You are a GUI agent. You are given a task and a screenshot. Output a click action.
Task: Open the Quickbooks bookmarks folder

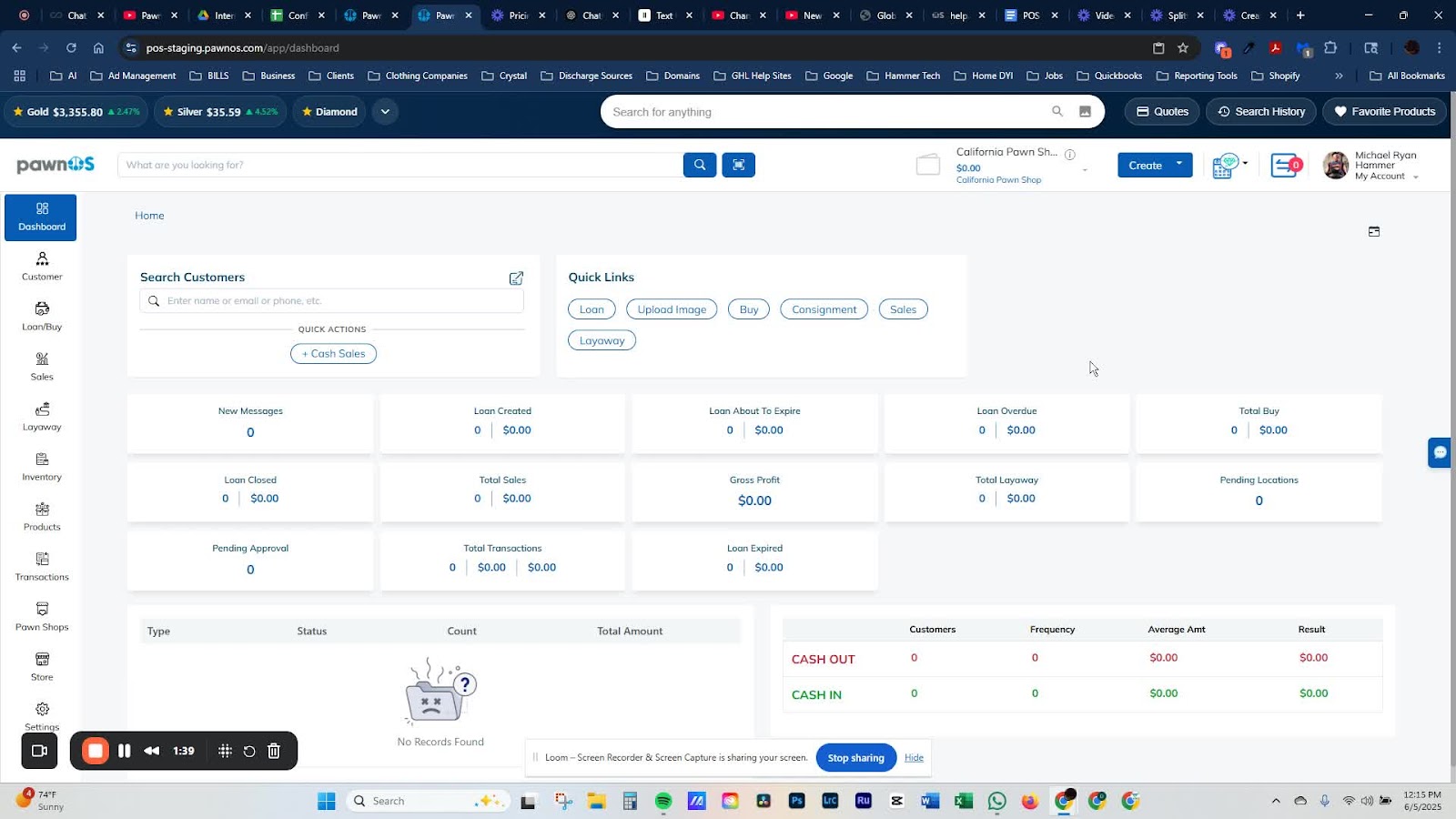coord(1109,76)
